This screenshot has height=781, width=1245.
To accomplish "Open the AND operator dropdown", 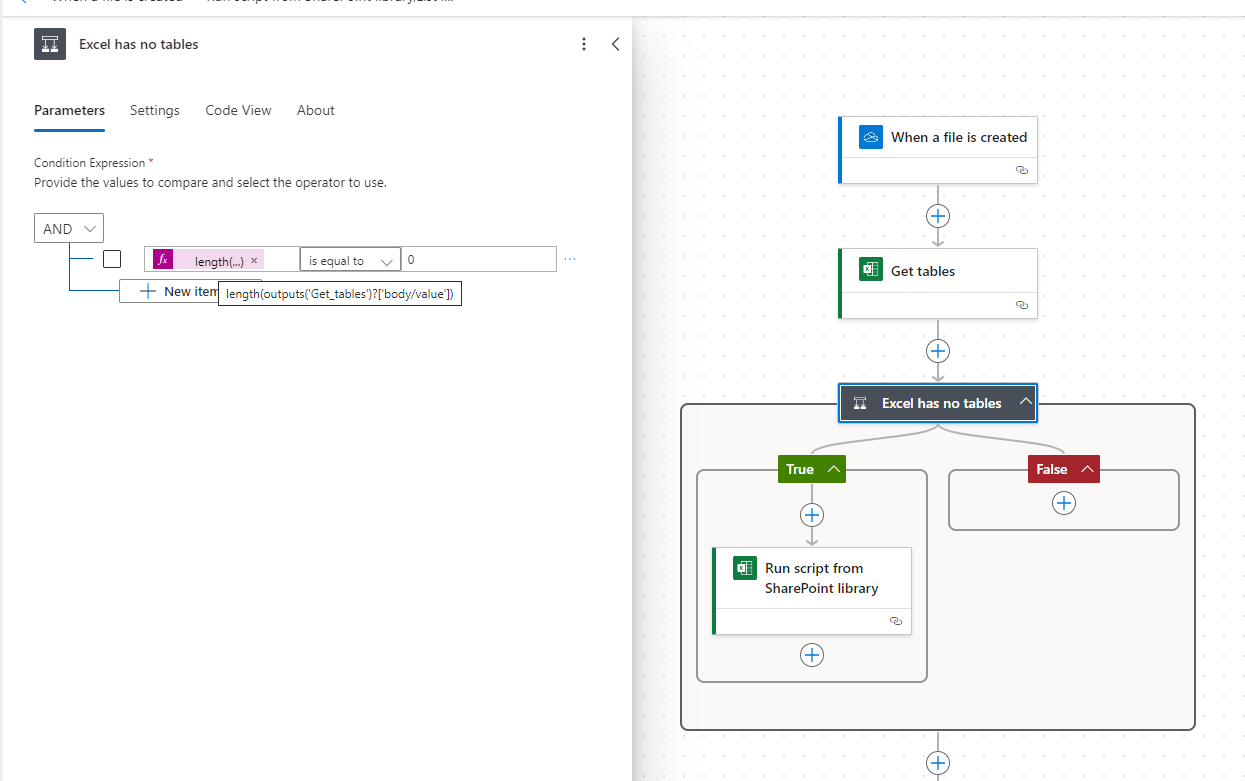I will point(69,229).
